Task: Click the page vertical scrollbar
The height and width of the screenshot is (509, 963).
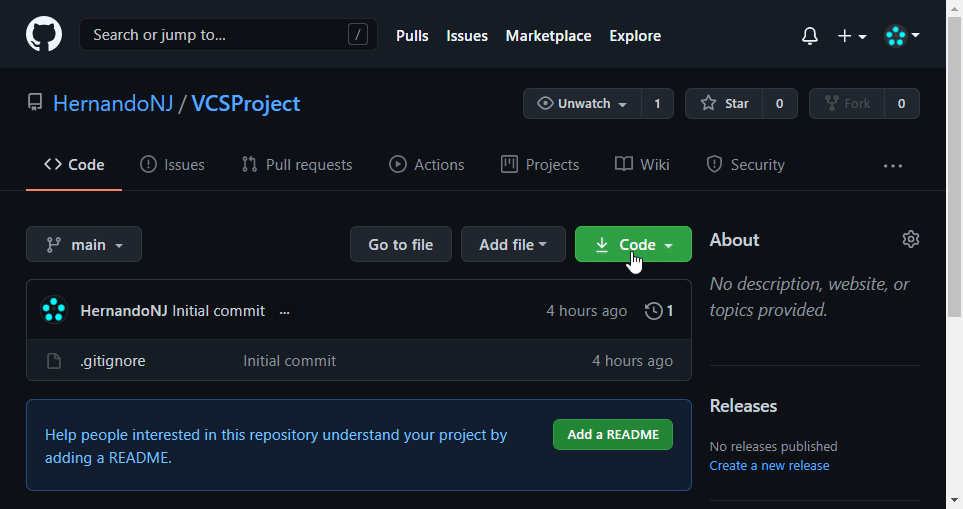Action: [955, 250]
